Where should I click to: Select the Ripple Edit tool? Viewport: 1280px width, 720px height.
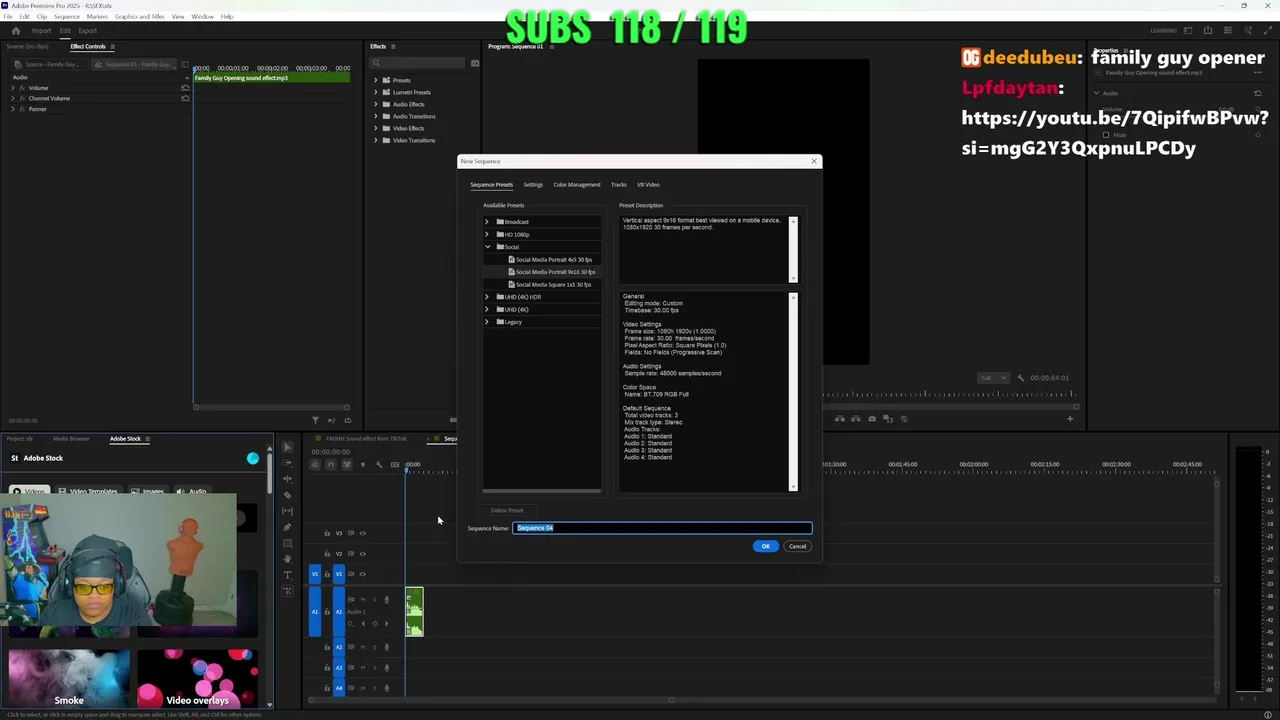[x=288, y=479]
